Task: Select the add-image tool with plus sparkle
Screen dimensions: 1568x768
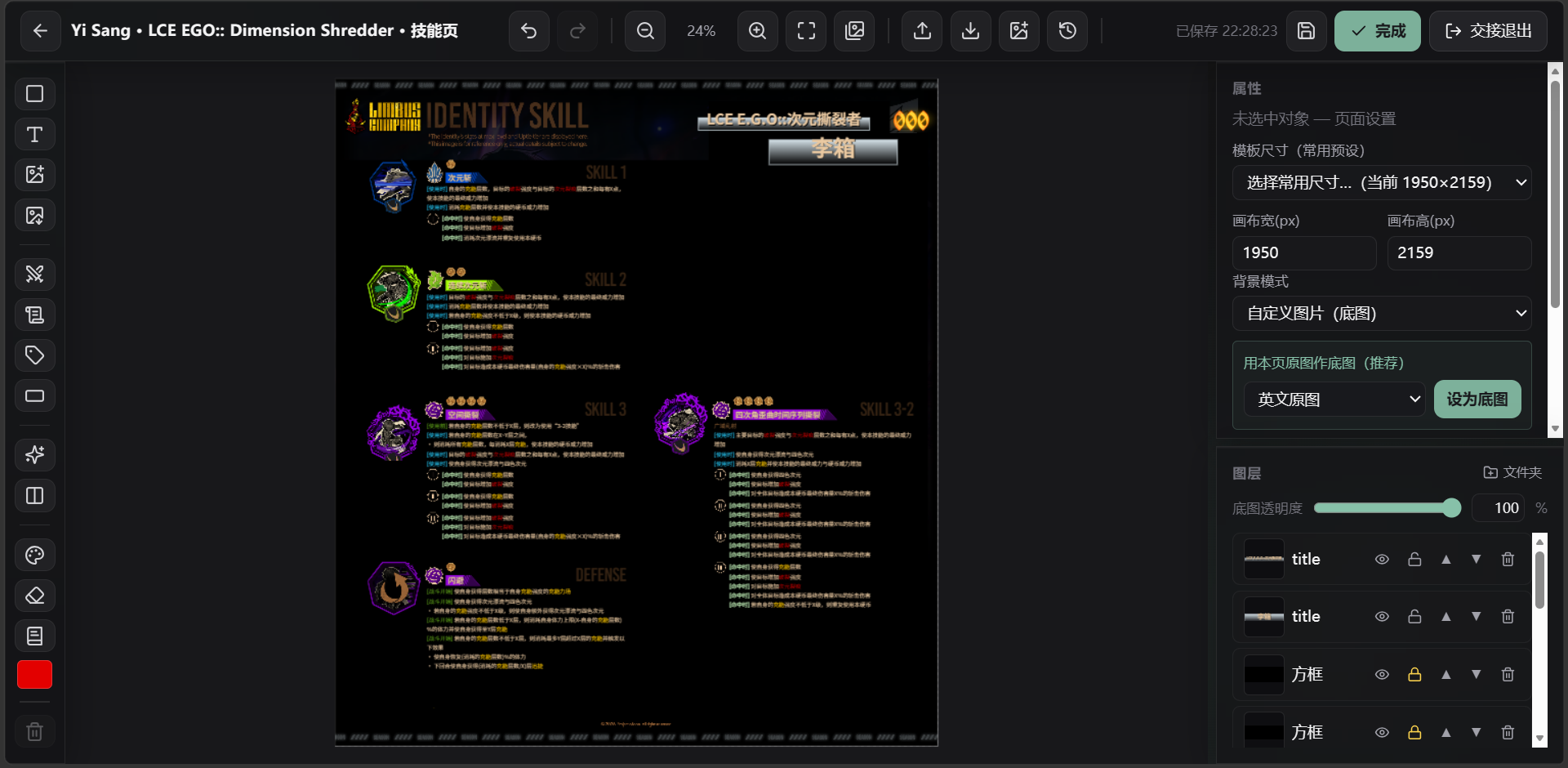Action: 35,175
